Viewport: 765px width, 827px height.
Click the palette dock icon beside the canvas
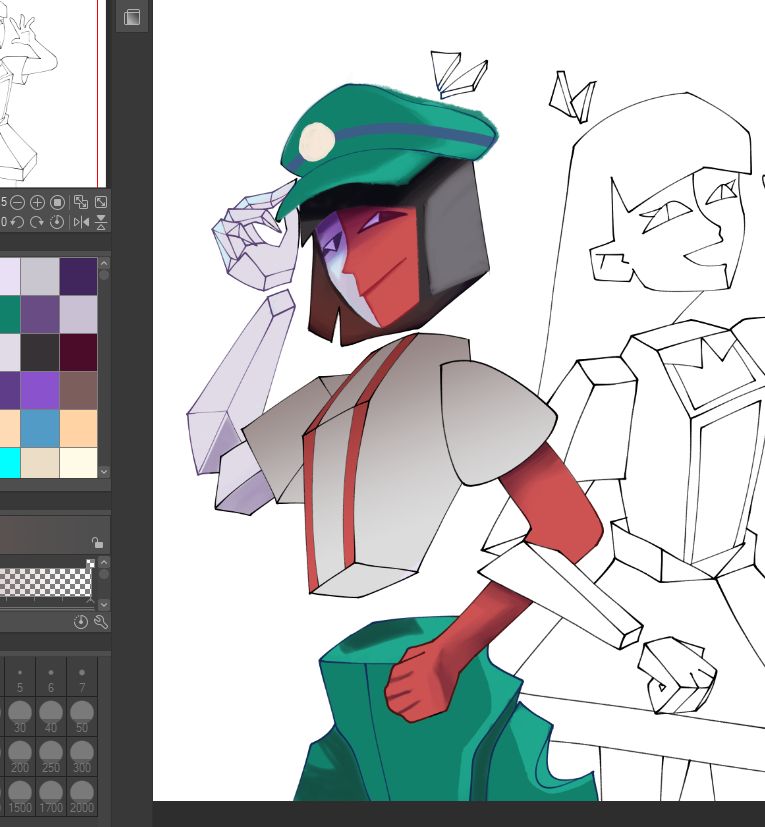point(132,17)
